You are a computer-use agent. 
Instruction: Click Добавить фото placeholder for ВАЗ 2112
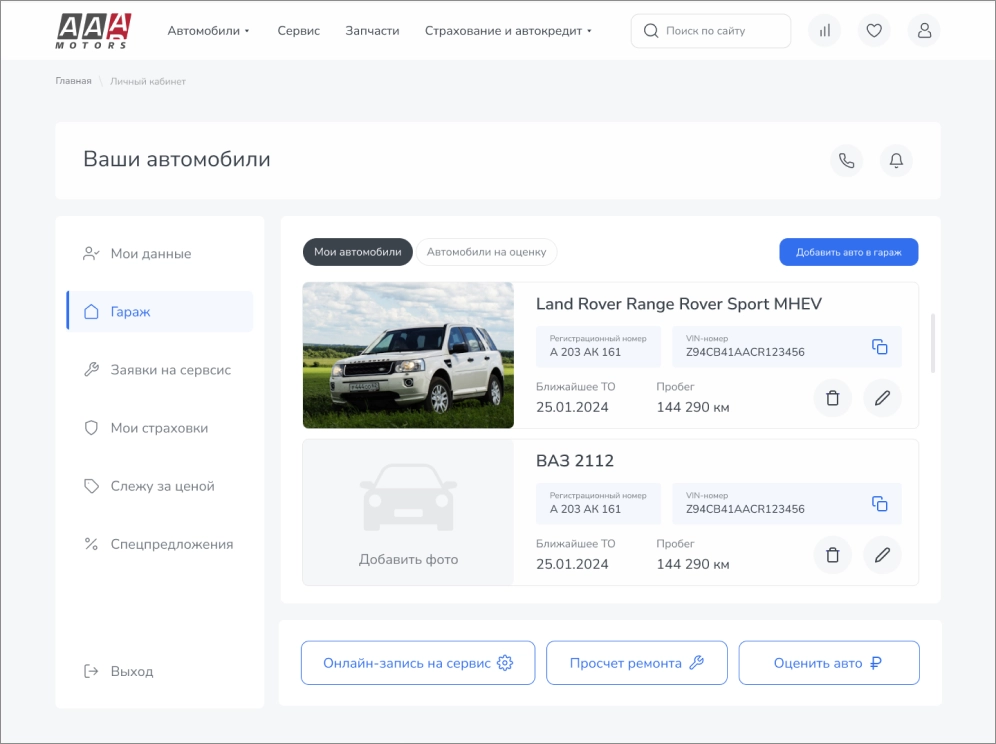(x=408, y=513)
